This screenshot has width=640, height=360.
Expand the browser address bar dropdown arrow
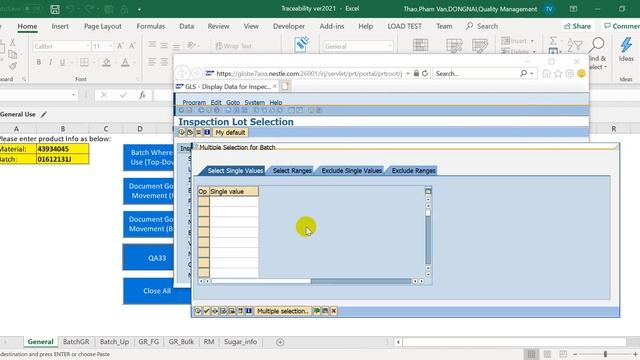tap(408, 73)
